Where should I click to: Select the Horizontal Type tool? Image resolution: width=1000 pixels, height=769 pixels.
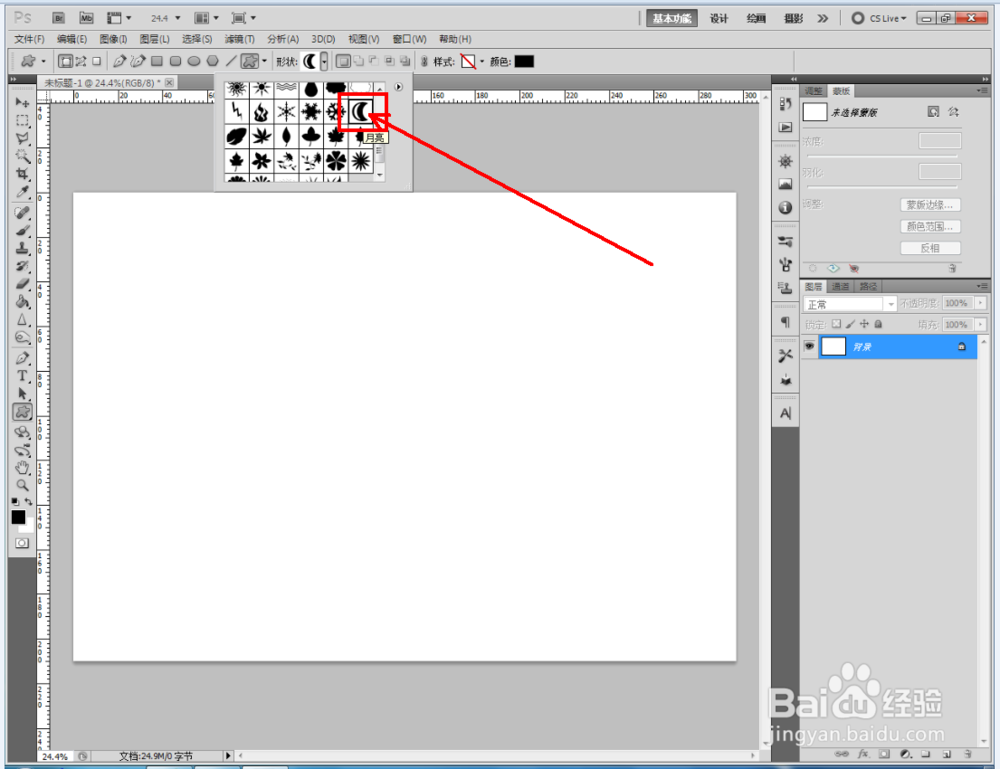point(22,376)
